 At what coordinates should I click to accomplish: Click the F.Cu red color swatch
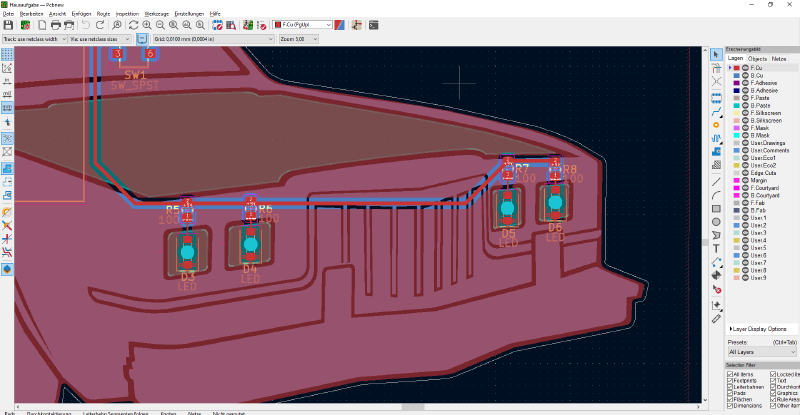(737, 68)
